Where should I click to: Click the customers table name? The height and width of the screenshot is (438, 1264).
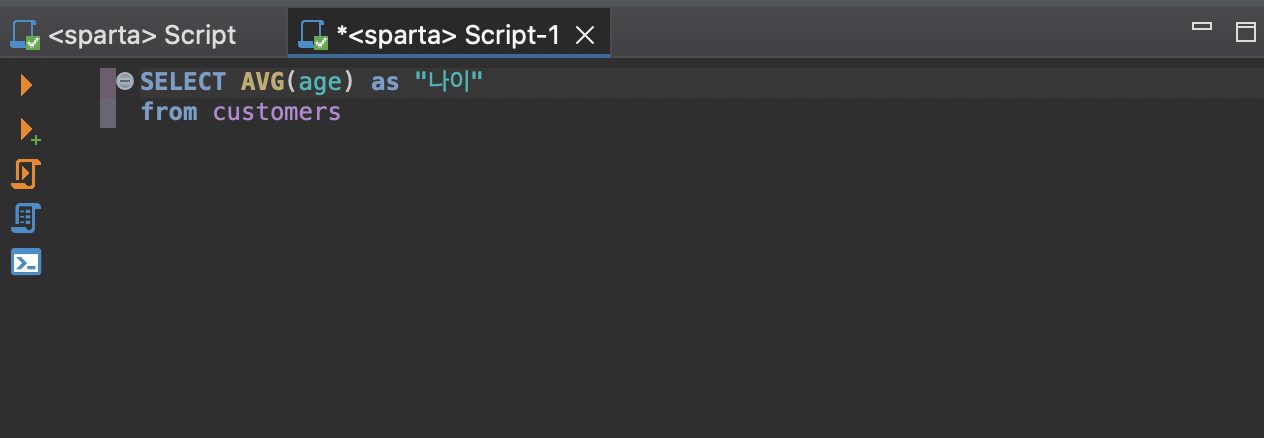[277, 112]
